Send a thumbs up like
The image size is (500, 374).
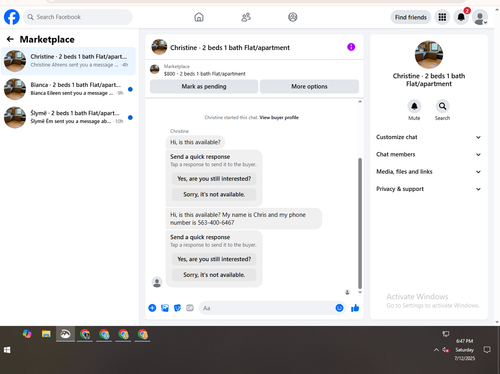355,308
